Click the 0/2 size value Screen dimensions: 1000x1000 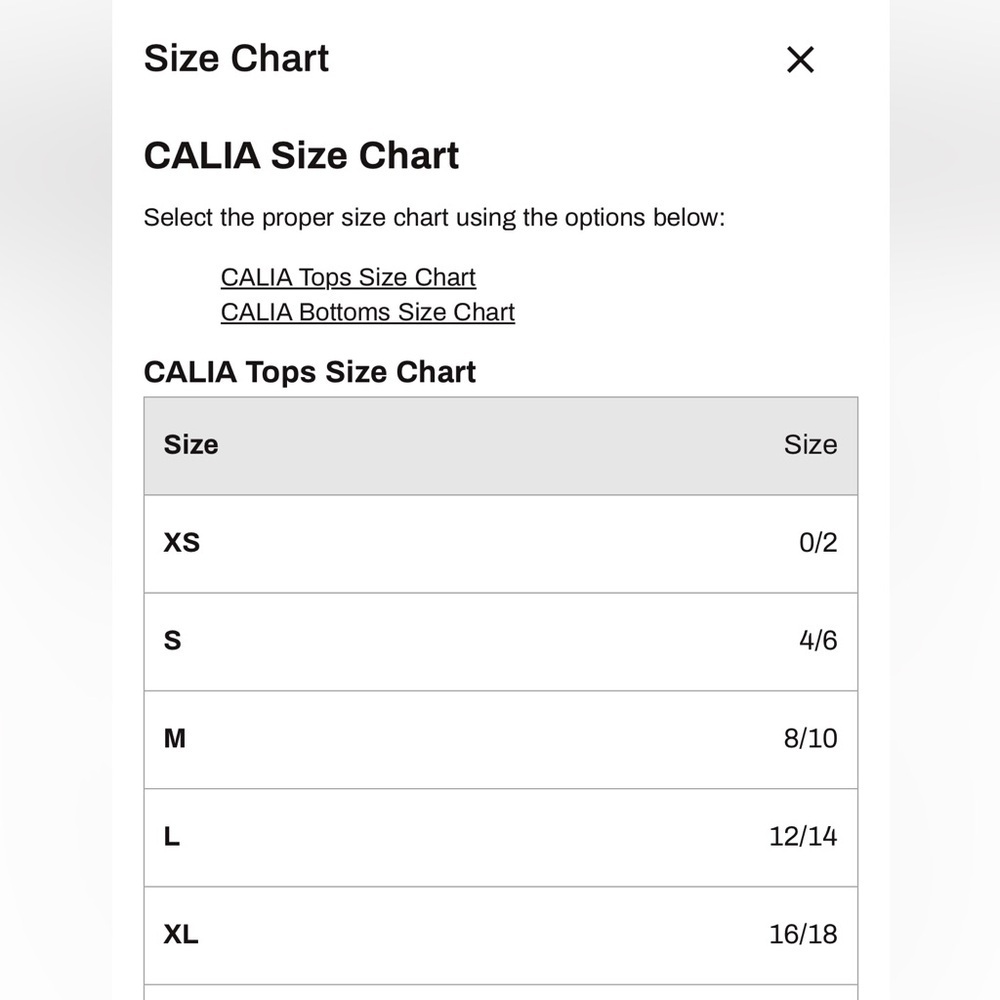click(818, 543)
